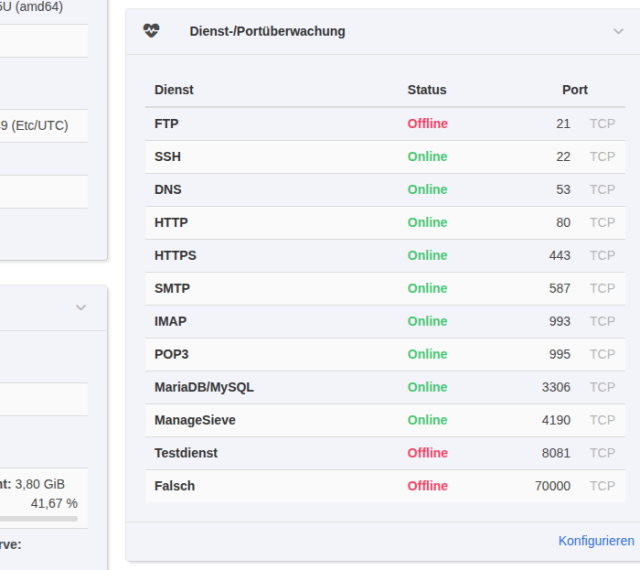Click the 3,80 GiB memory value

[x=40, y=484]
